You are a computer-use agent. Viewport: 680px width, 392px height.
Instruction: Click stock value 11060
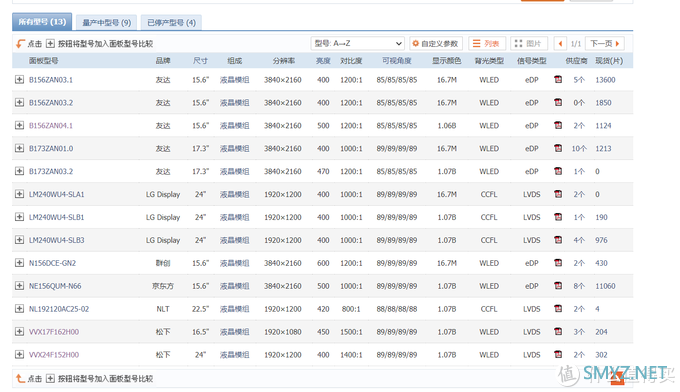(x=605, y=286)
